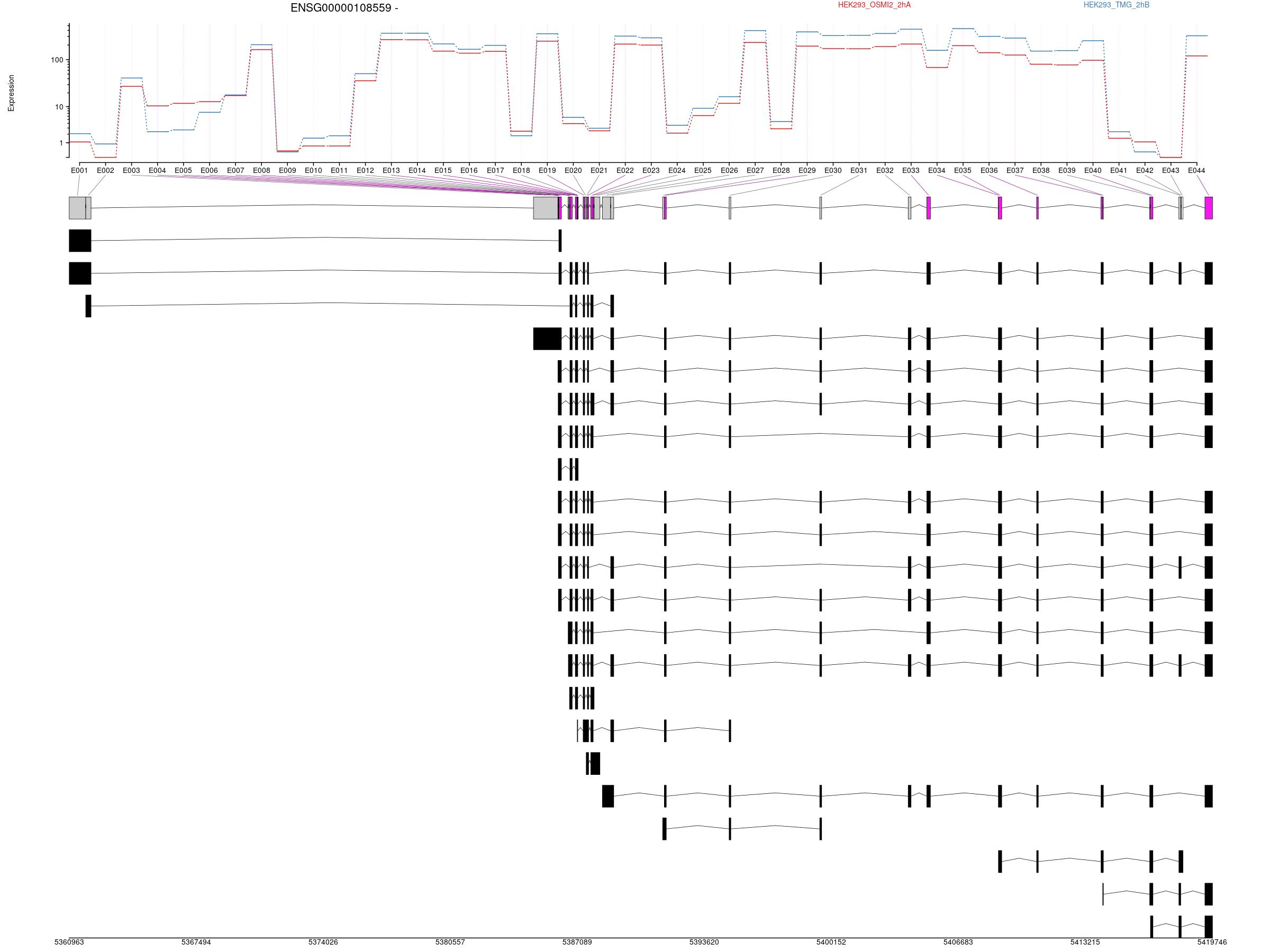Select genomic coordinate 5387089
1270x952 pixels.
pyautogui.click(x=577, y=942)
